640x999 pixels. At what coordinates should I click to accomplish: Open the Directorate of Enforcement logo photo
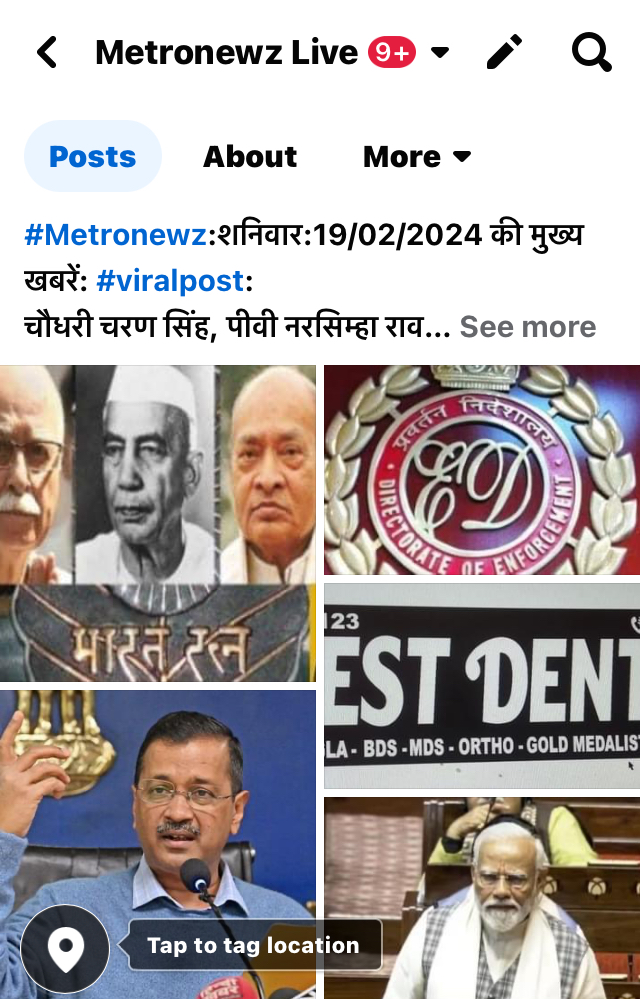[x=482, y=470]
